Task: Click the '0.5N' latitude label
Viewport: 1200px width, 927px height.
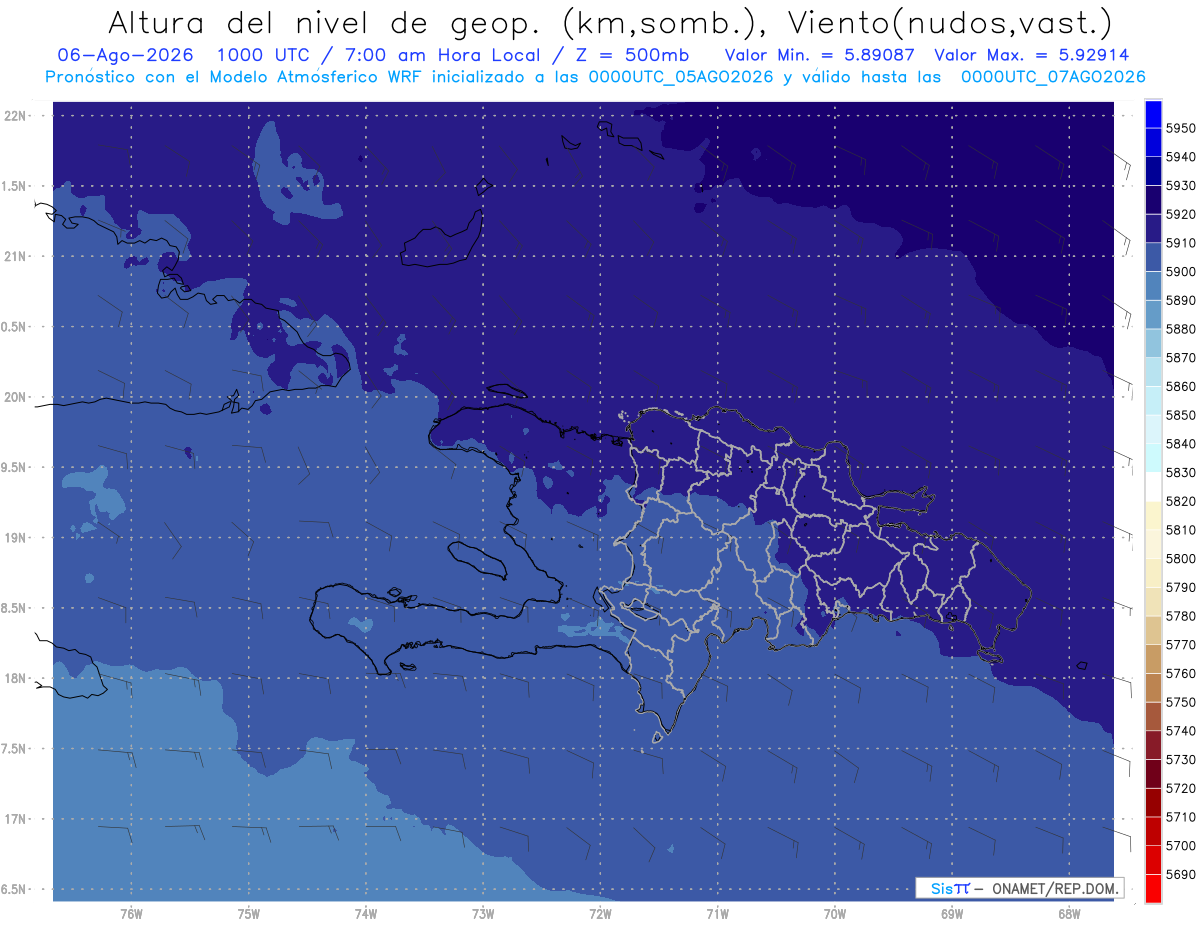Action: [x=15, y=327]
